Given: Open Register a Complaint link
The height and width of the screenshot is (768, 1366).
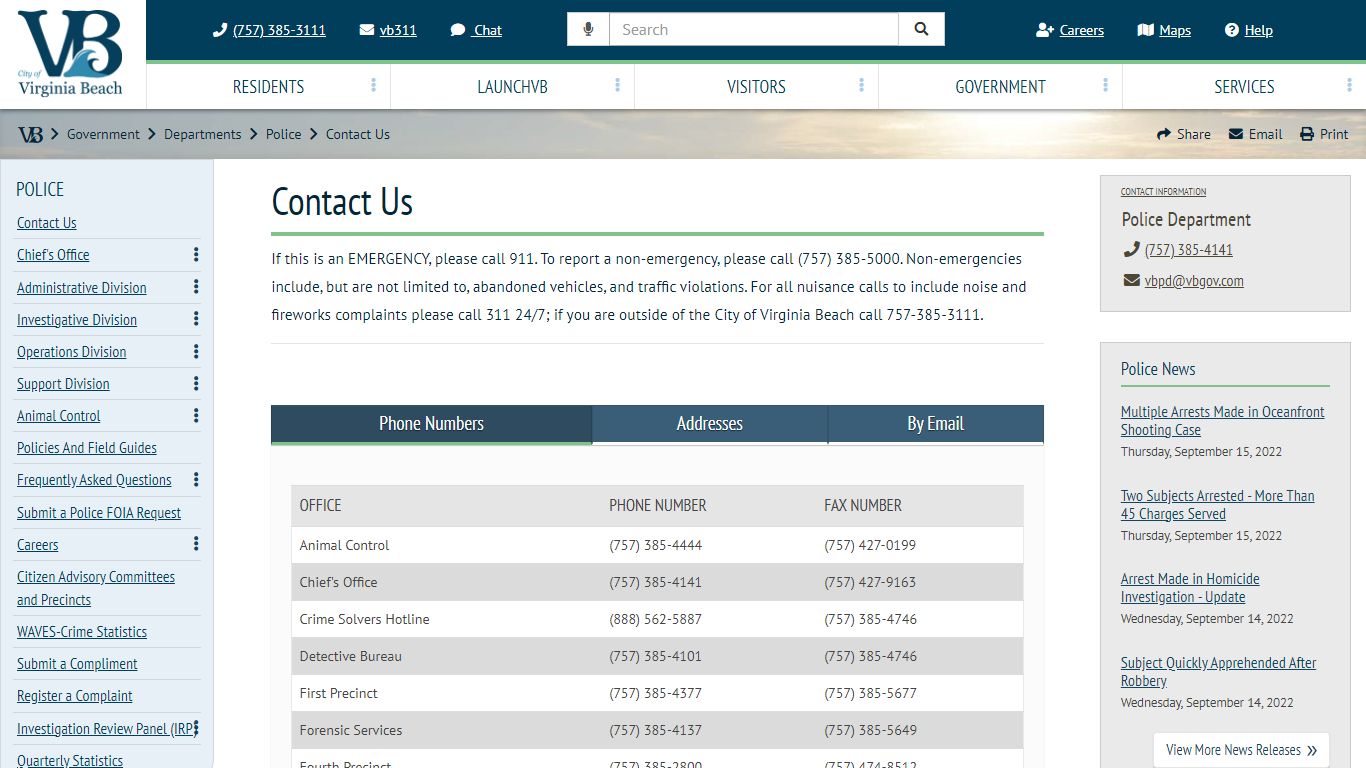Looking at the screenshot, I should (75, 696).
